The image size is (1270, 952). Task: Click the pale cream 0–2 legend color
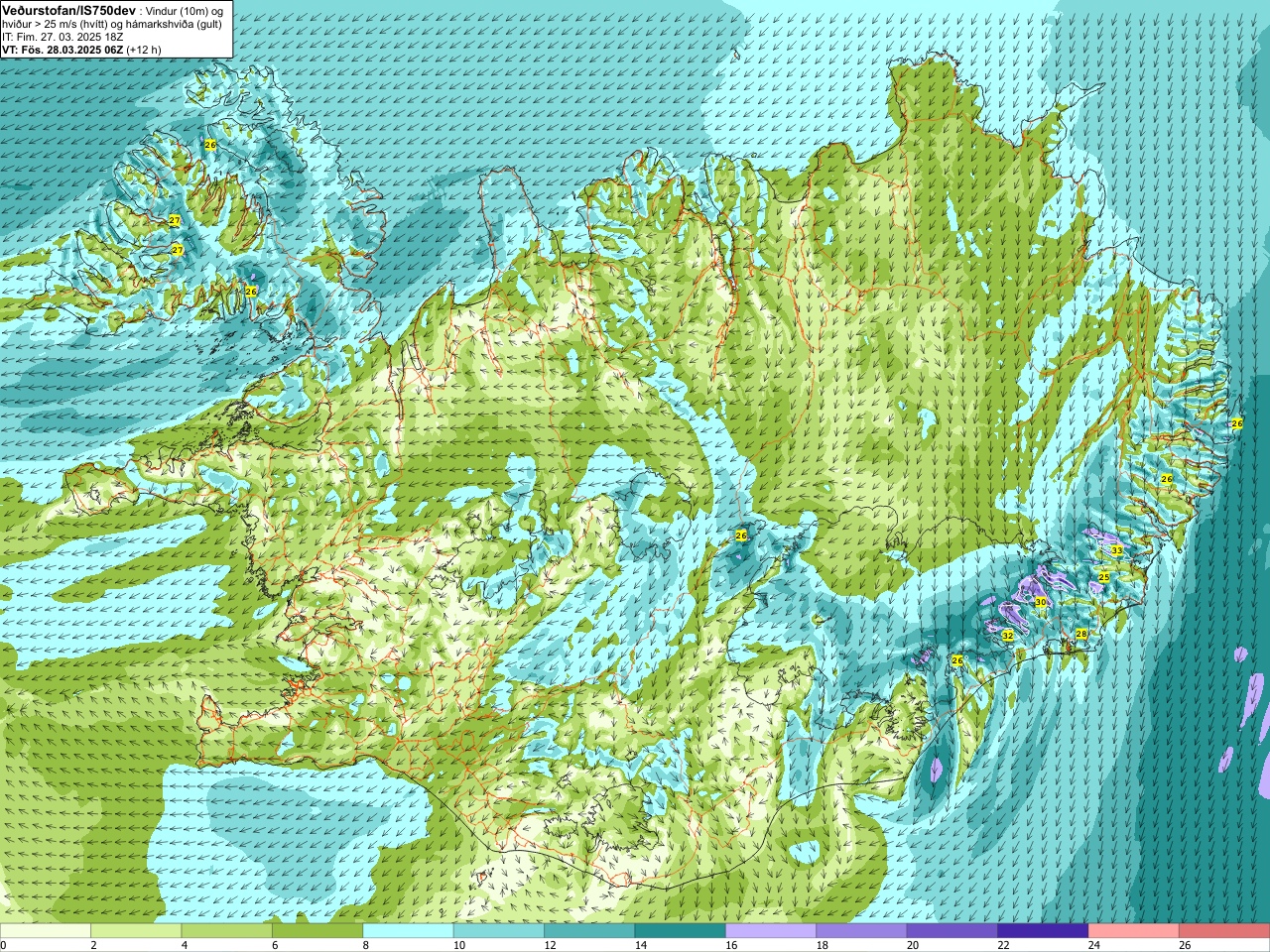tap(46, 931)
